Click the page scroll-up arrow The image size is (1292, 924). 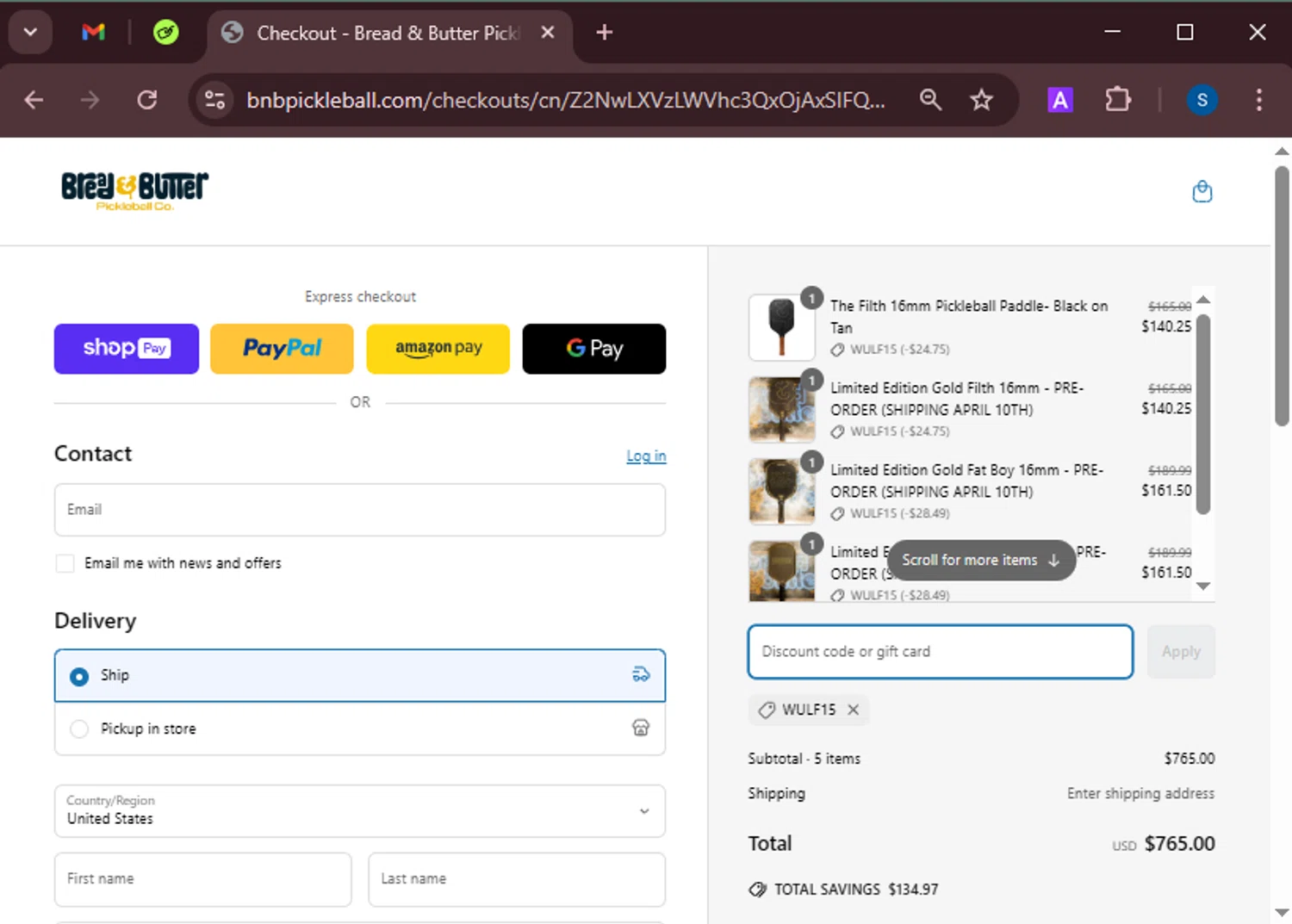(x=1282, y=151)
